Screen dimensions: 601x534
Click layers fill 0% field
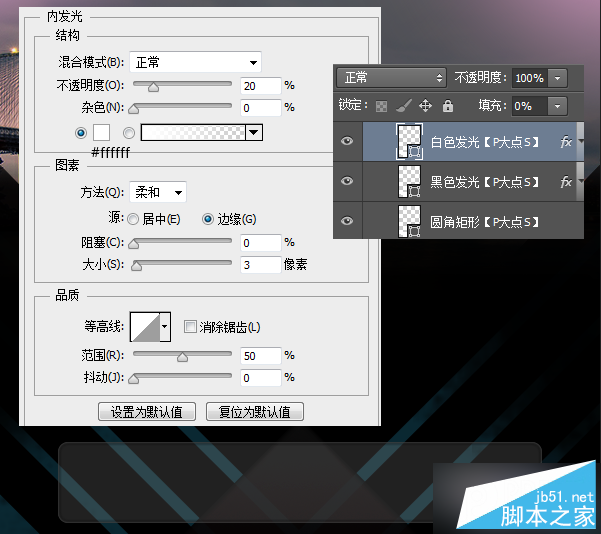pyautogui.click(x=530, y=106)
